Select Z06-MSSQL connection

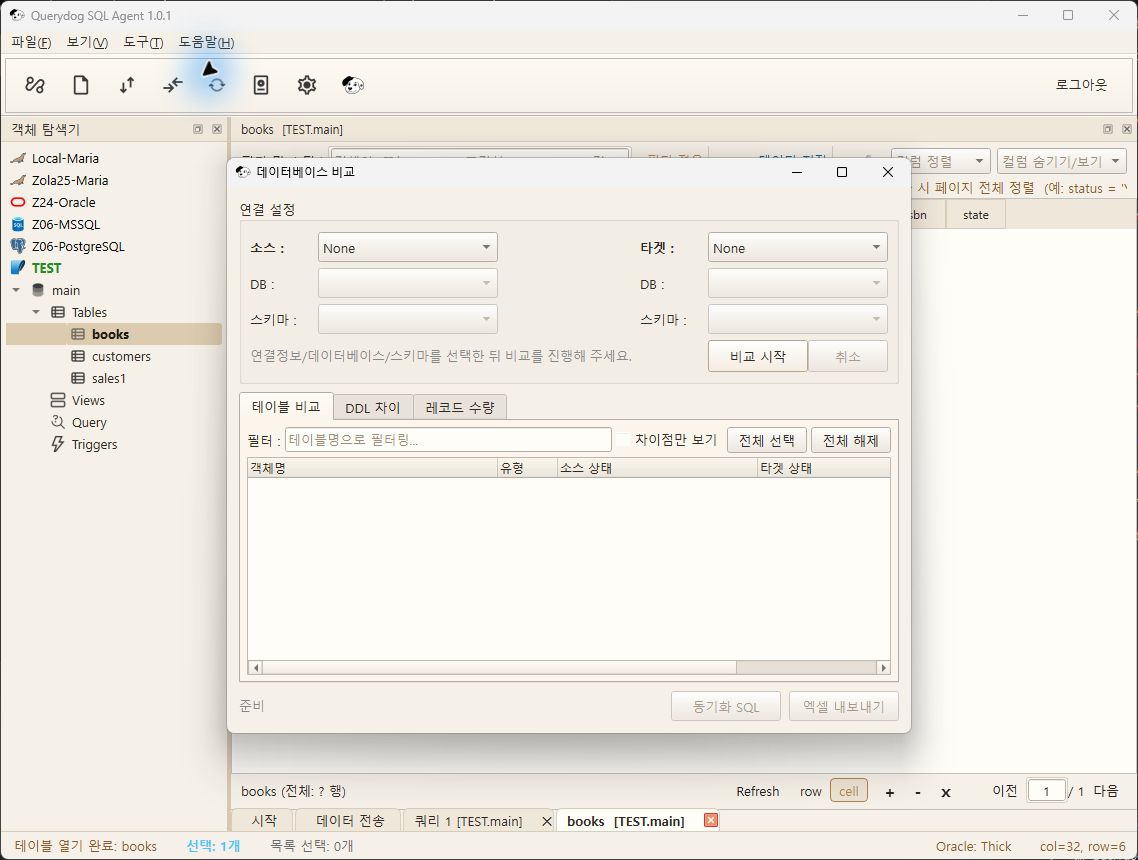65,224
